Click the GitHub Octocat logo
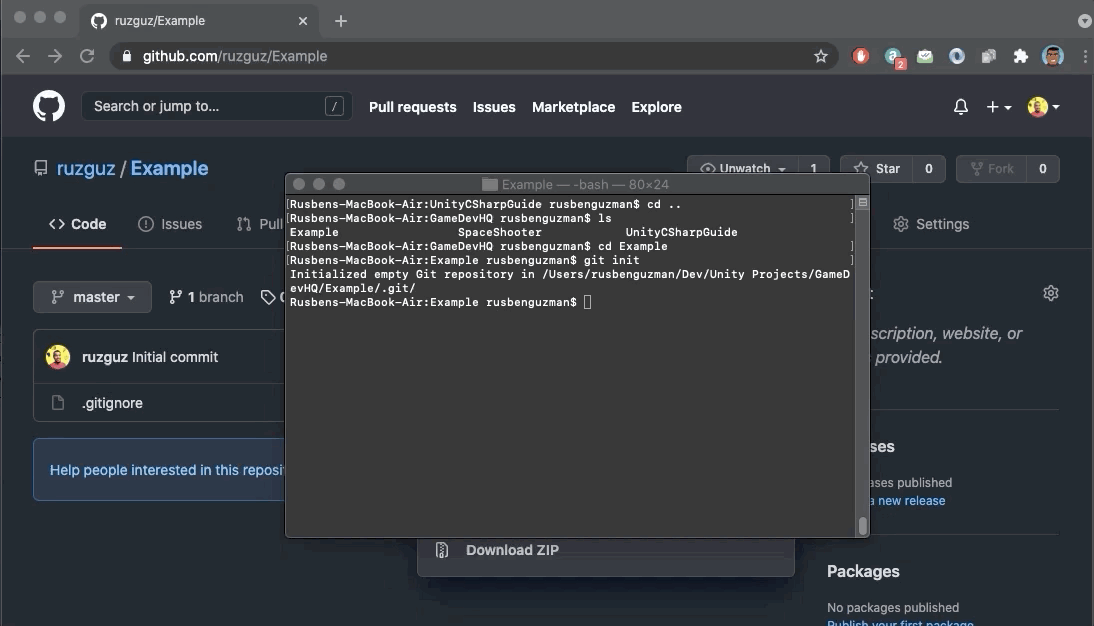This screenshot has width=1094, height=626. (x=49, y=106)
